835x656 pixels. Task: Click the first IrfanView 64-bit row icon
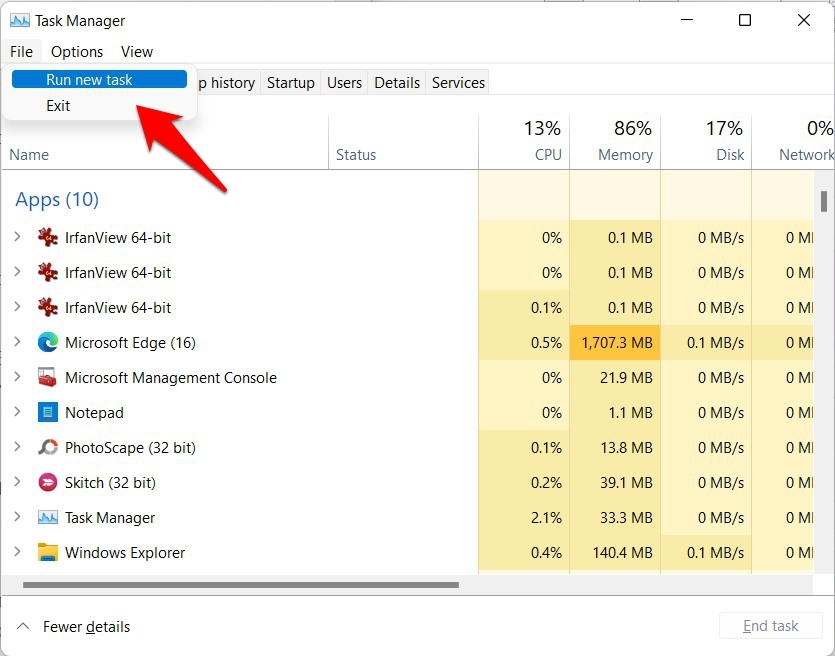47,237
